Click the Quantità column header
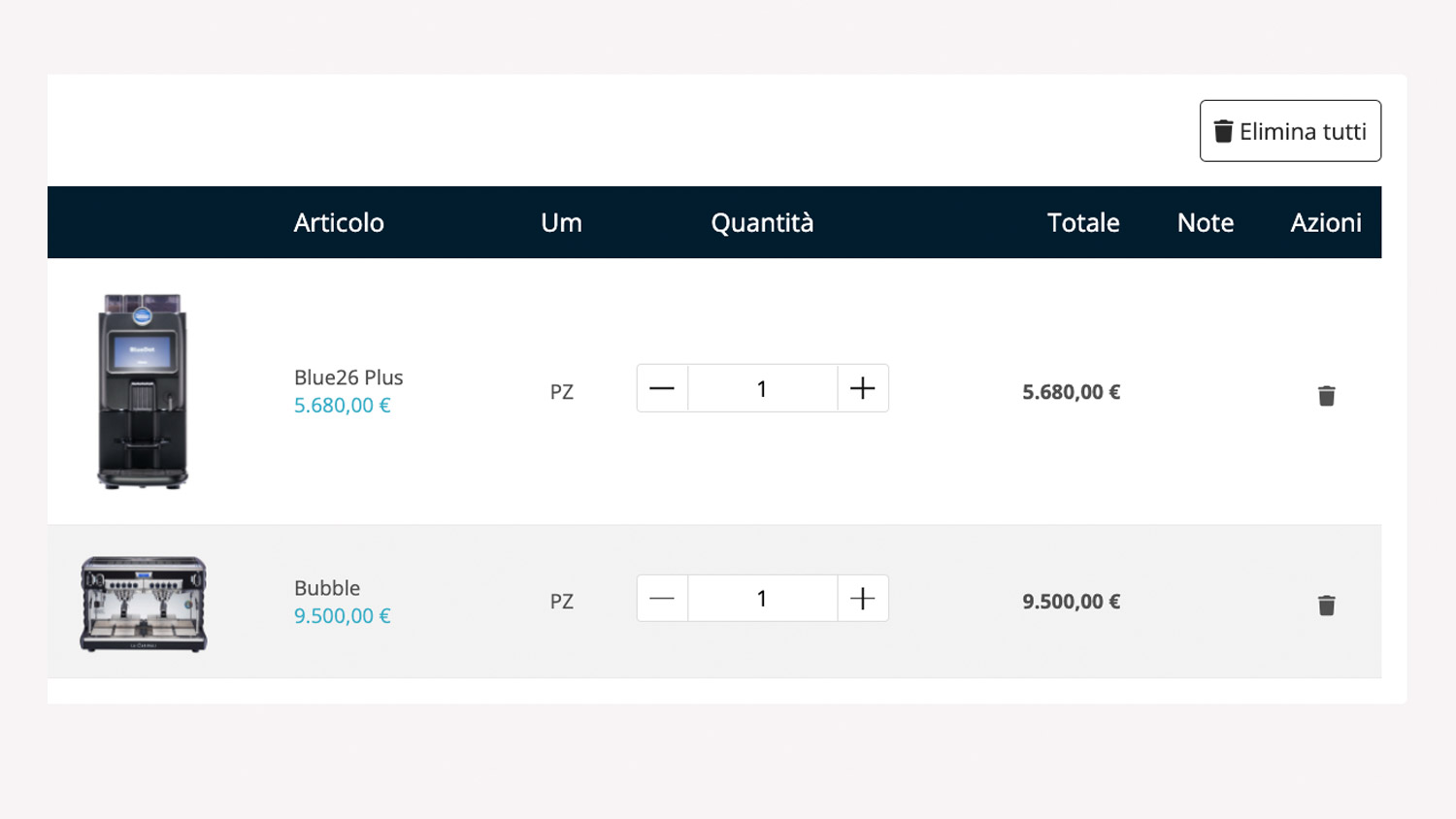The height and width of the screenshot is (819, 1456). pos(762,223)
